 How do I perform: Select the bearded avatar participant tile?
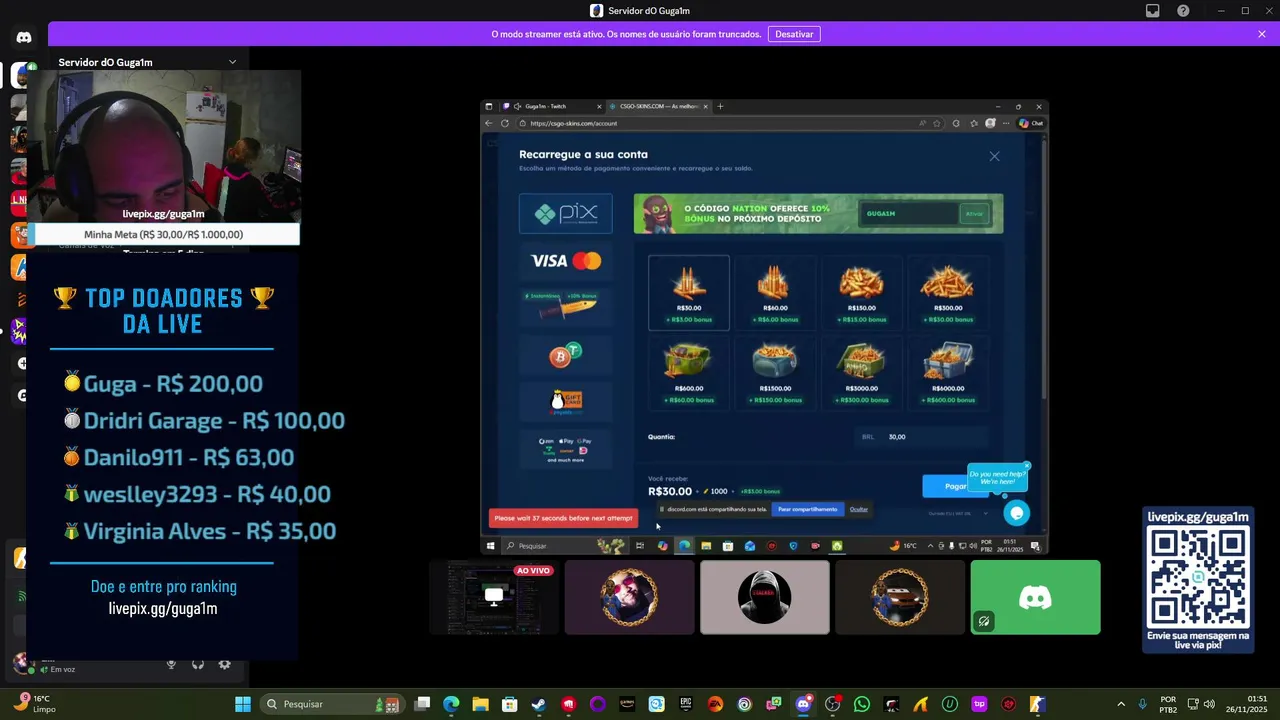(x=629, y=597)
